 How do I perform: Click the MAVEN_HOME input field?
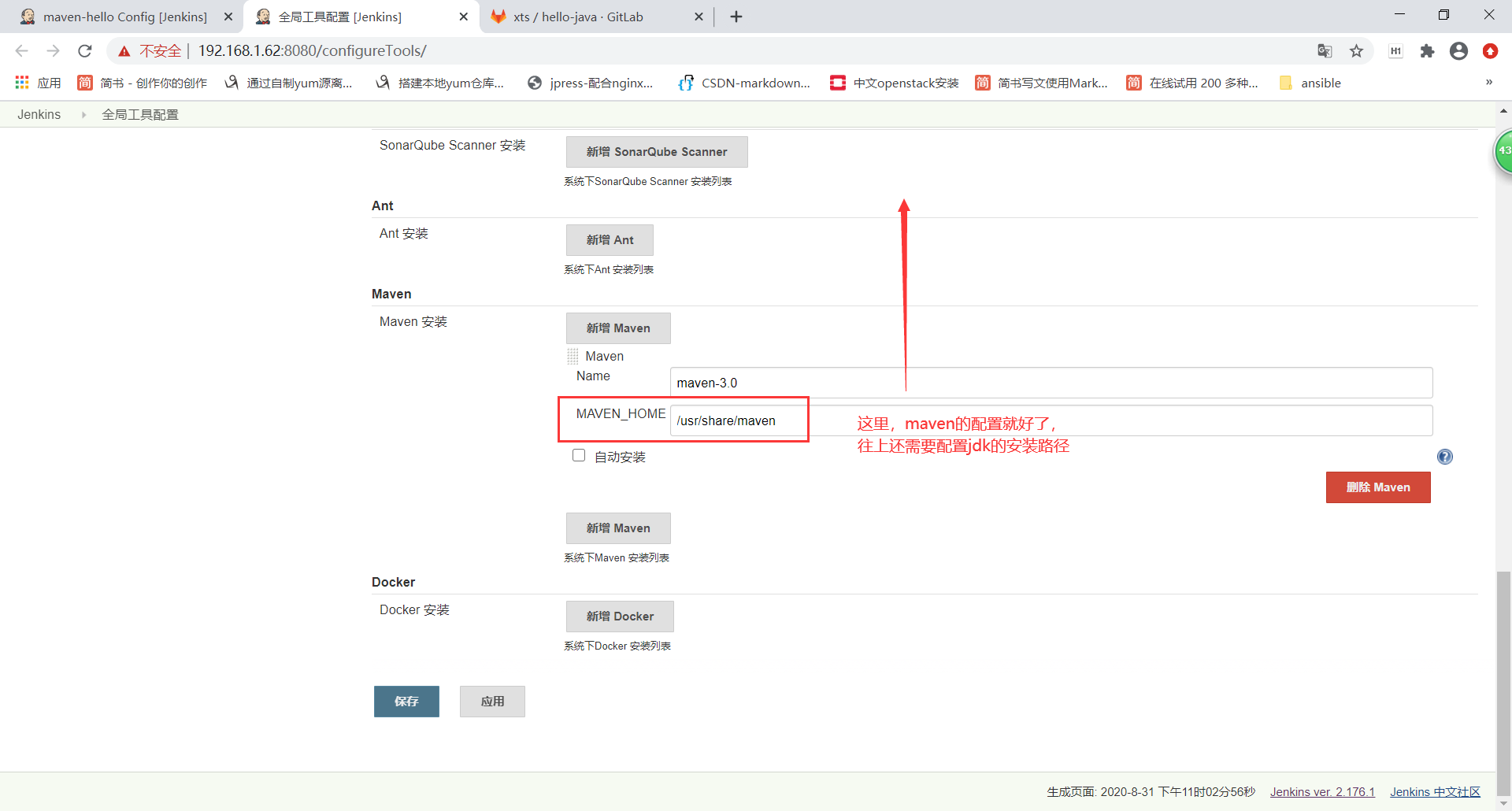(x=1051, y=420)
